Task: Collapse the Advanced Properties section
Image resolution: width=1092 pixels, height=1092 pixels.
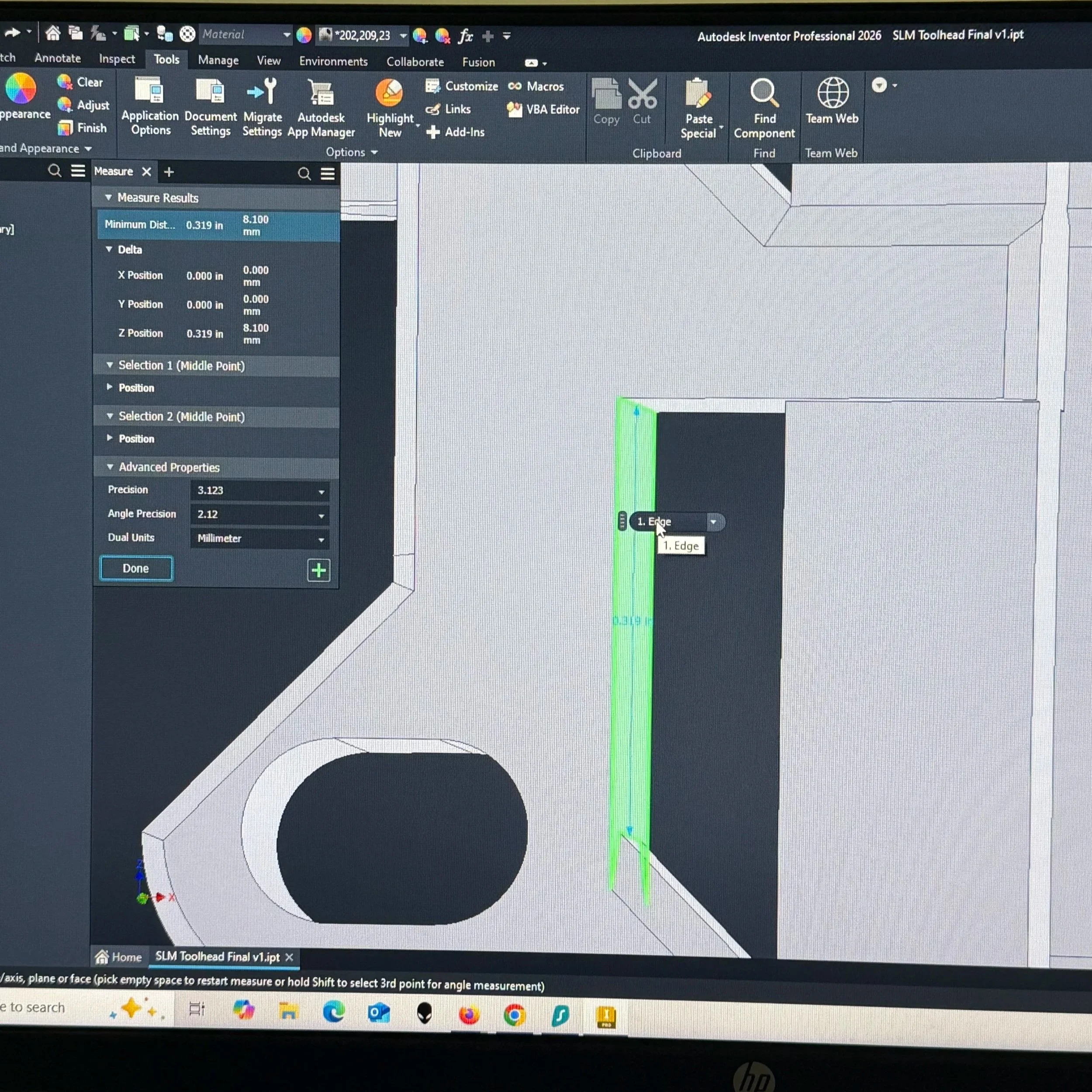Action: [x=110, y=467]
